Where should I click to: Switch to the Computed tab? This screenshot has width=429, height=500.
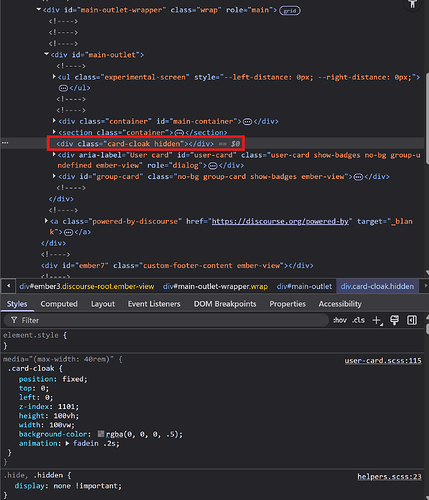pyautogui.click(x=59, y=304)
